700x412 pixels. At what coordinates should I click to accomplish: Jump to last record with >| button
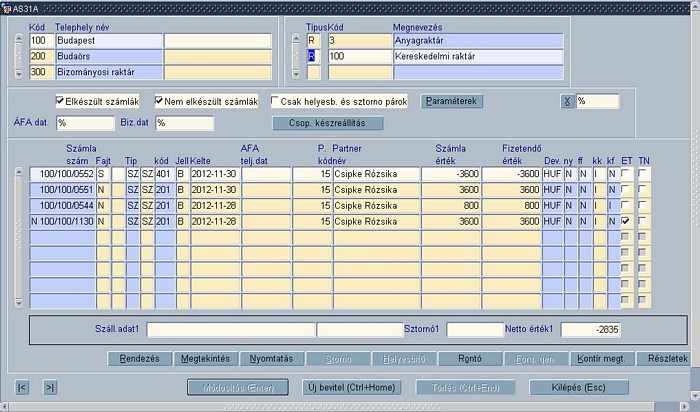click(x=50, y=387)
